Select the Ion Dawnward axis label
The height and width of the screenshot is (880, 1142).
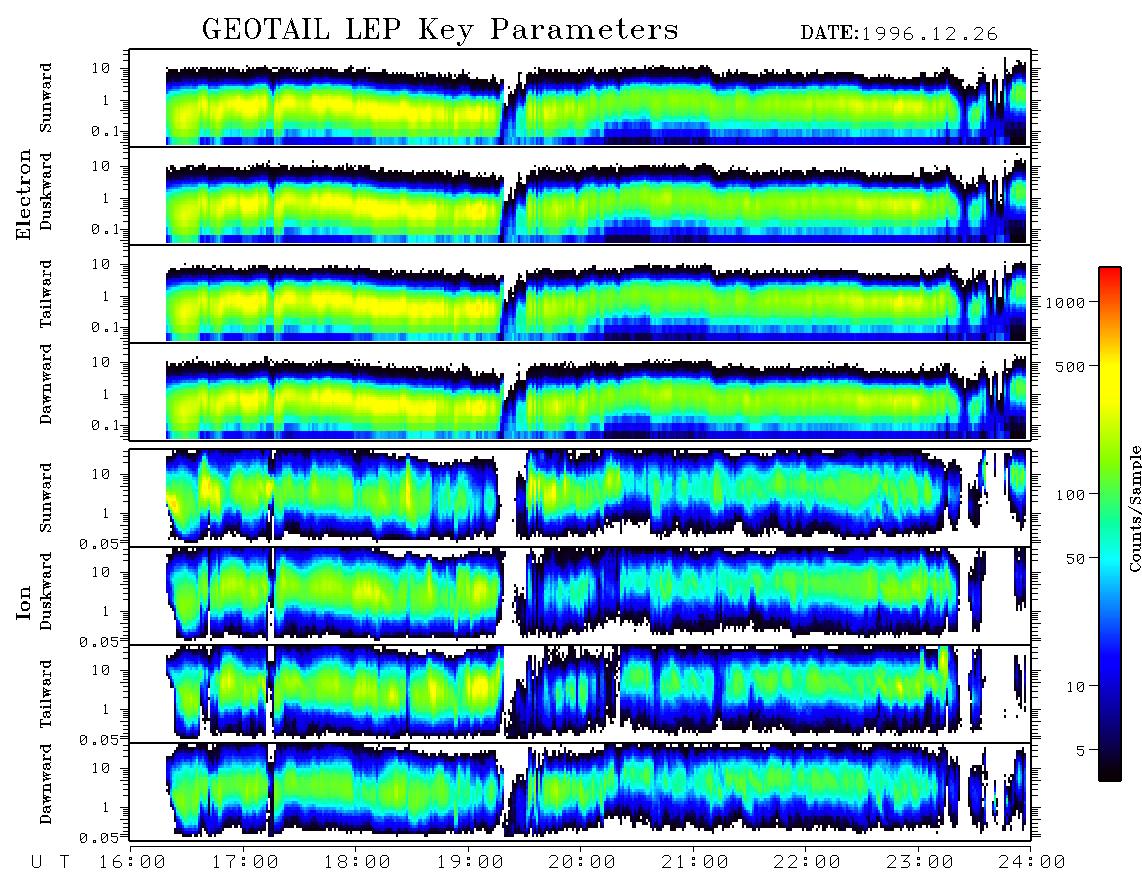pos(46,784)
